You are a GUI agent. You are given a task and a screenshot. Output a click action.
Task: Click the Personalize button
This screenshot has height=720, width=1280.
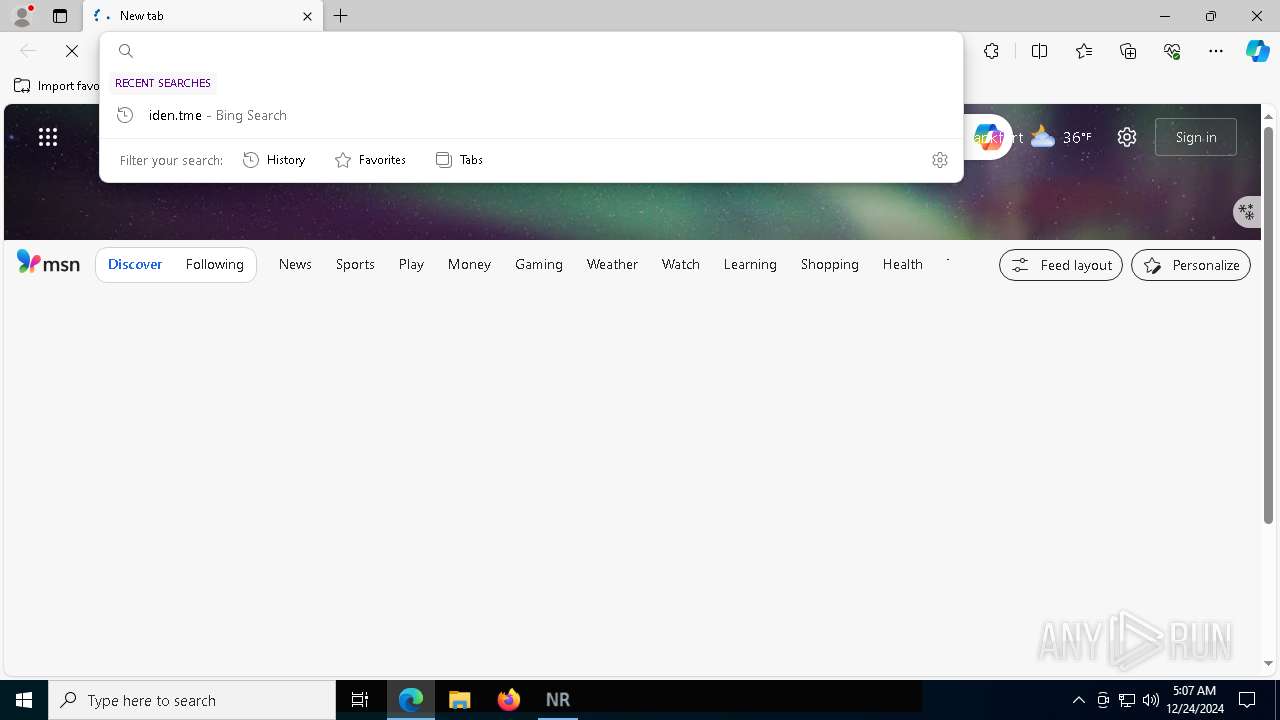pos(1191,265)
